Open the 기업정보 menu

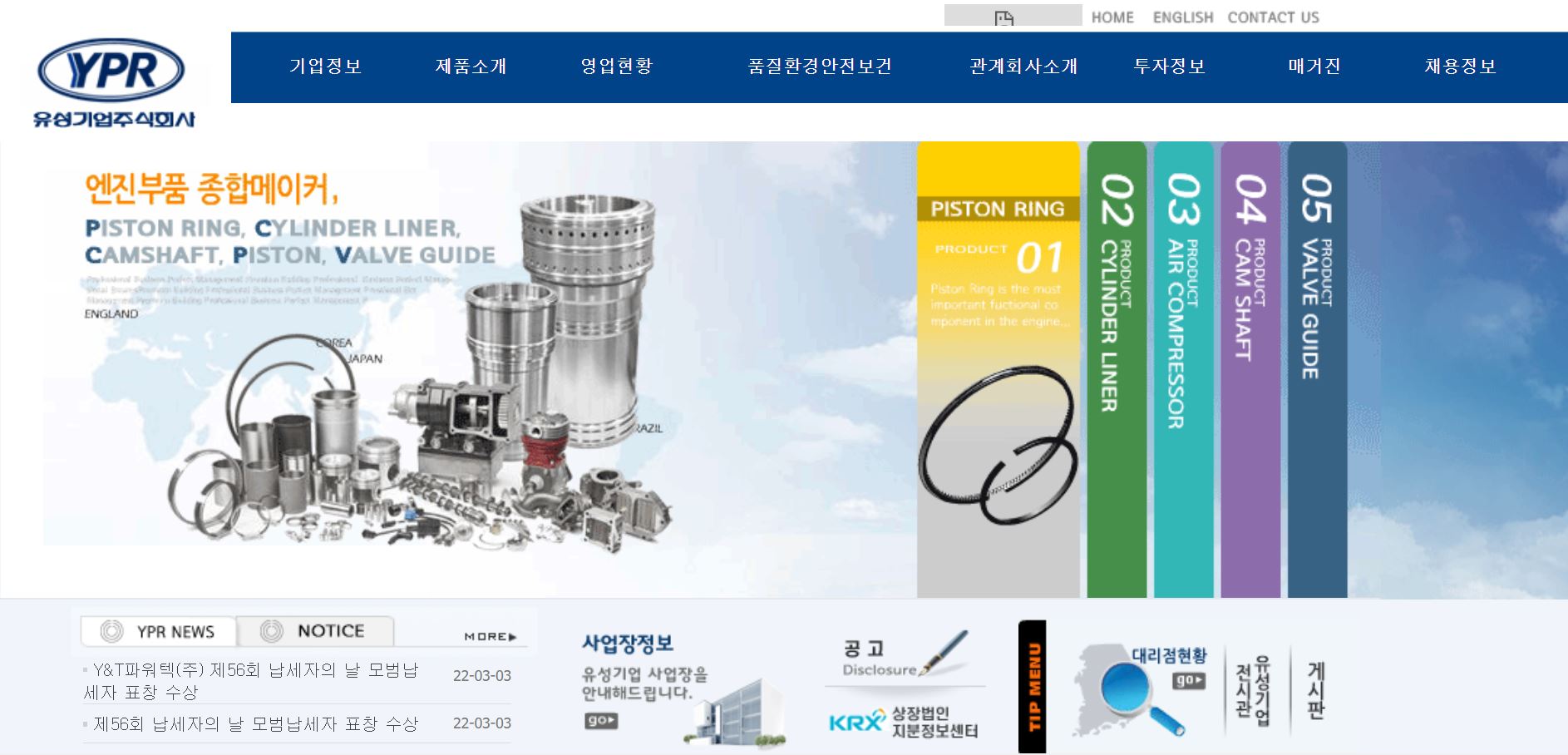click(x=325, y=67)
